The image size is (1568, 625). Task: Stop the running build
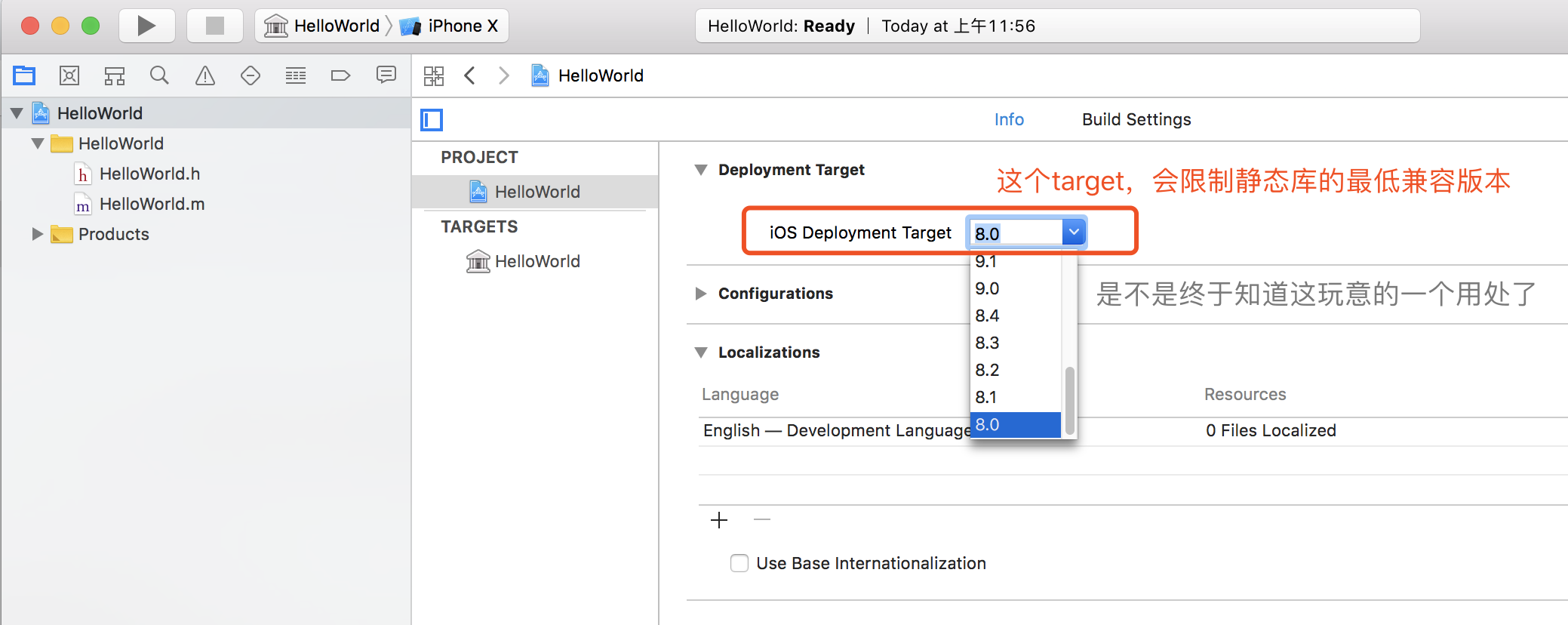click(215, 26)
